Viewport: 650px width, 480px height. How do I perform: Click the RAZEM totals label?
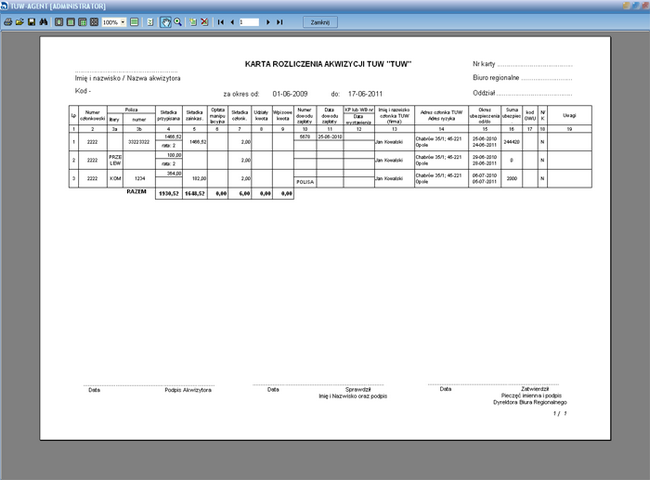[x=136, y=192]
